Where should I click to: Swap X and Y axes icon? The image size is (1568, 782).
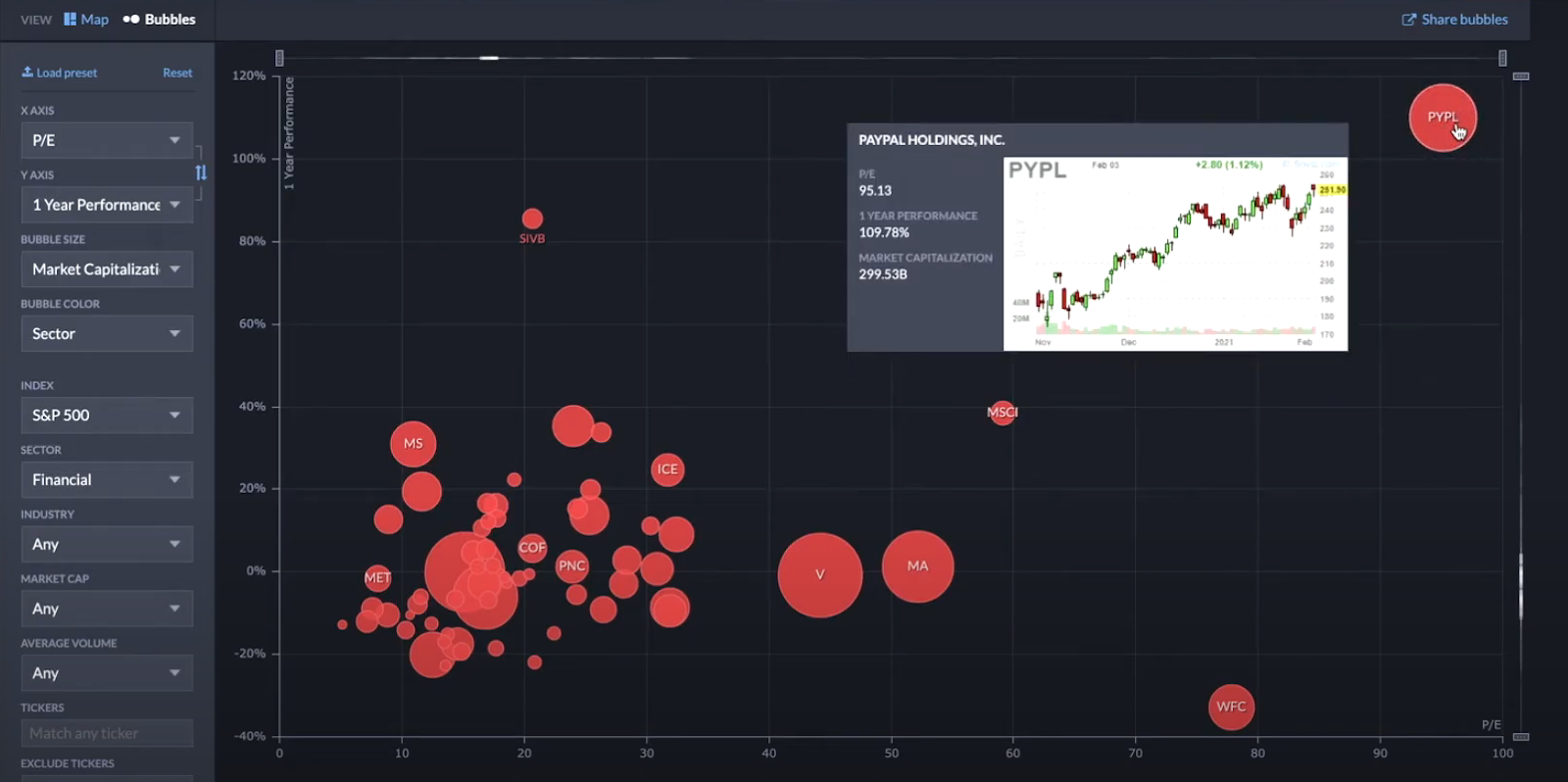pos(201,172)
